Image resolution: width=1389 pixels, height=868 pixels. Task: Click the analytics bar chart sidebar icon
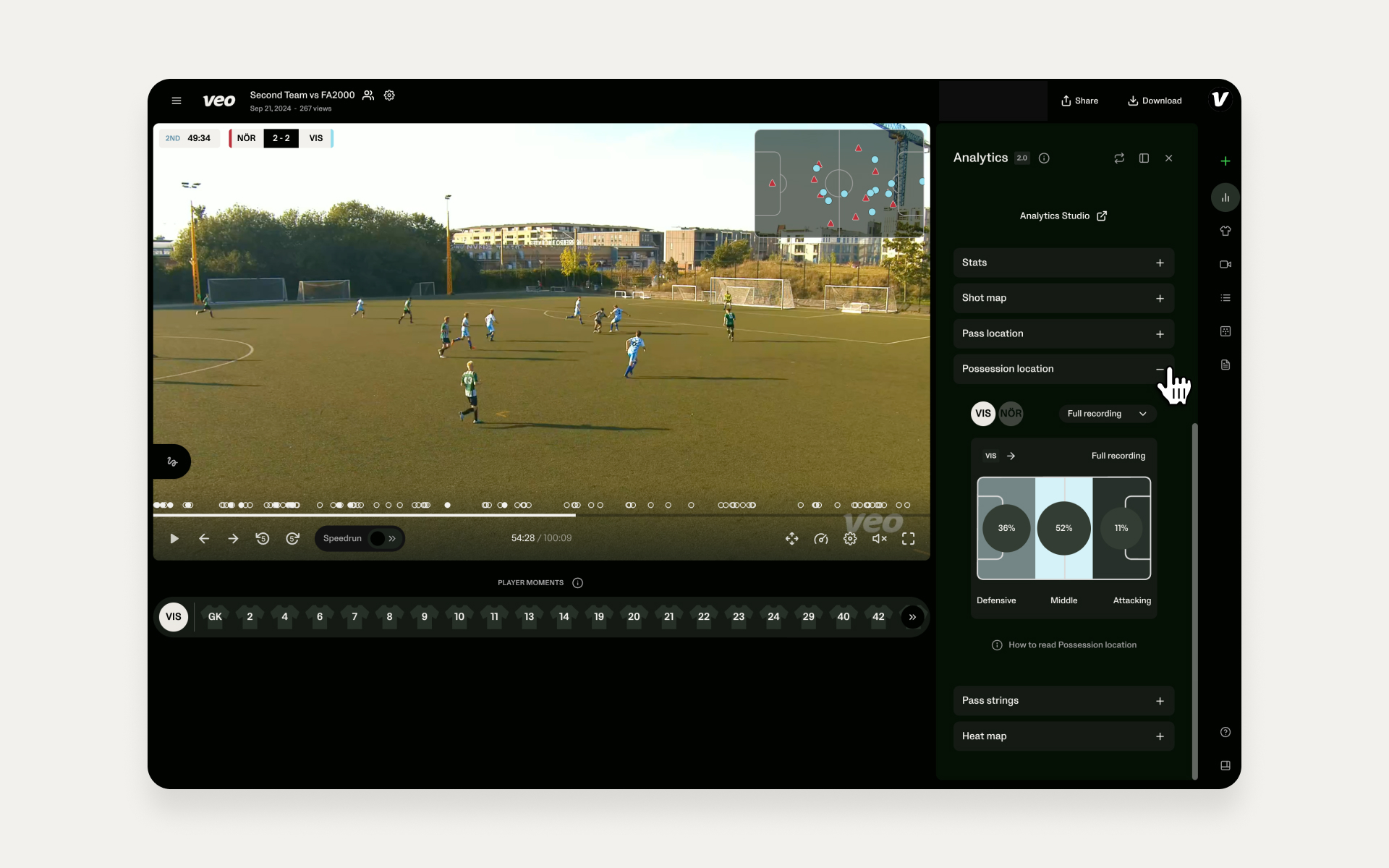point(1225,197)
